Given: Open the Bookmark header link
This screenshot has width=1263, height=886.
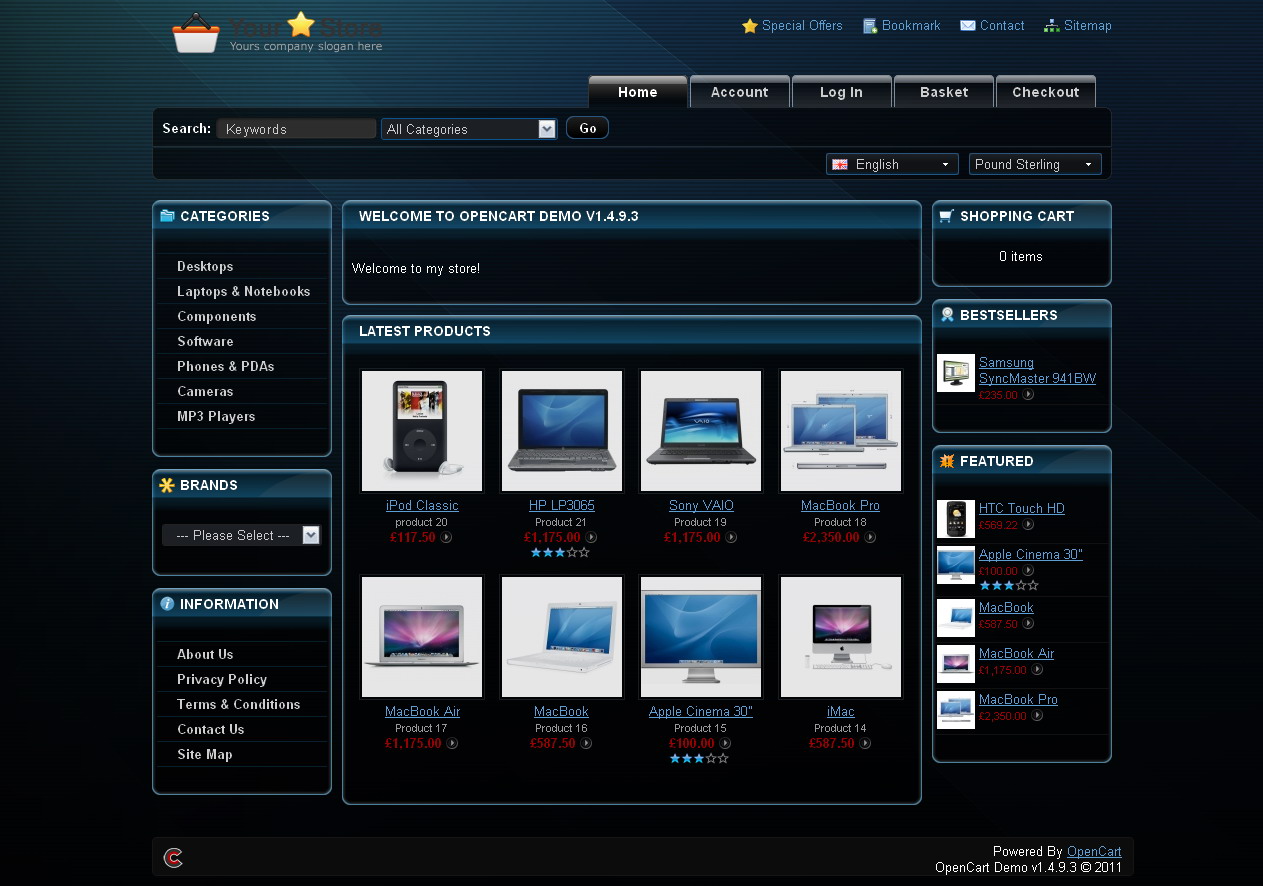Looking at the screenshot, I should (x=911, y=26).
